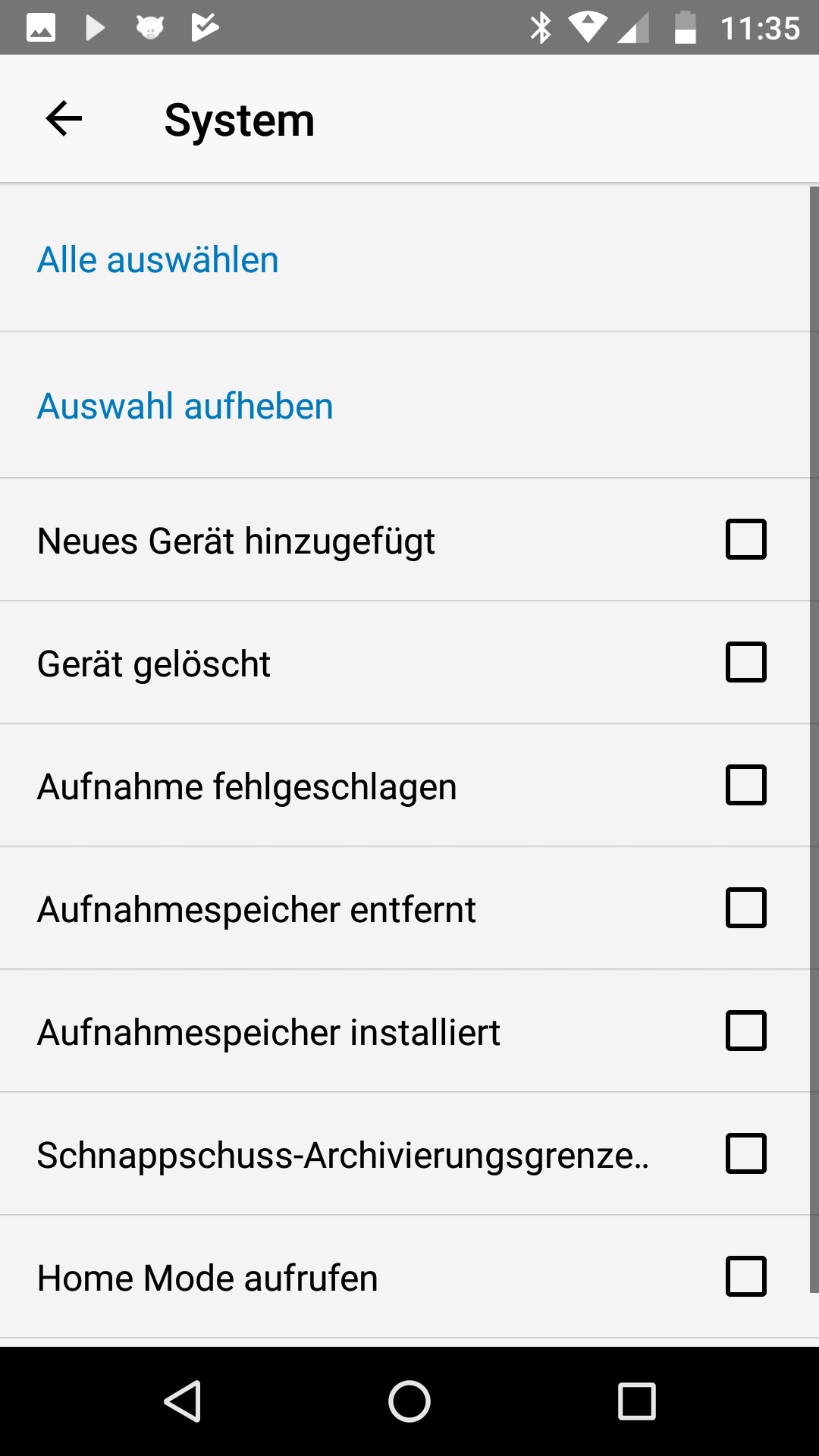Screen dimensions: 819x1456
Task: Tap the checkmark notification icon in the status bar
Action: coord(204,28)
